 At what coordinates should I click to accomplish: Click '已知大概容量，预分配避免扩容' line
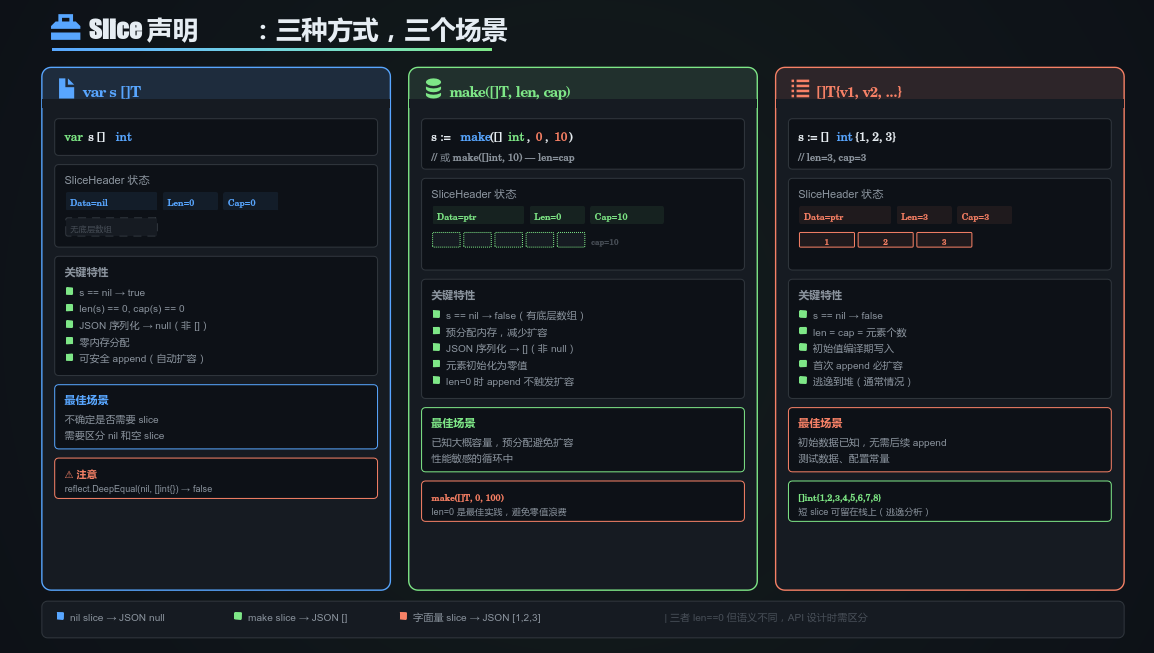point(502,442)
